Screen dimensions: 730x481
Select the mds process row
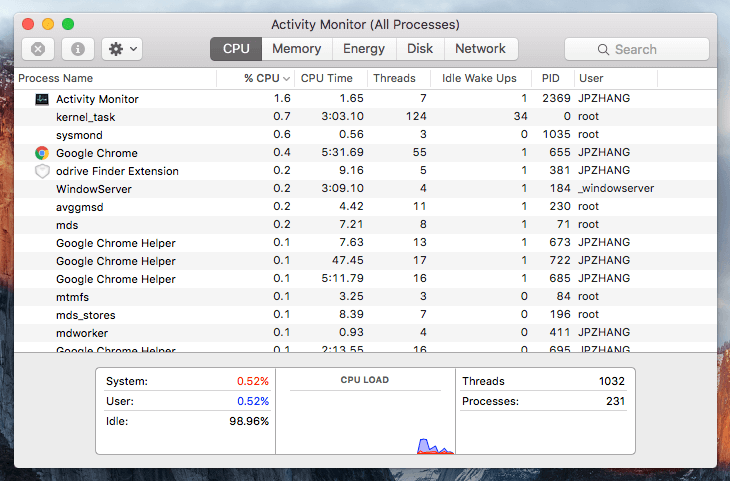pyautogui.click(x=365, y=225)
